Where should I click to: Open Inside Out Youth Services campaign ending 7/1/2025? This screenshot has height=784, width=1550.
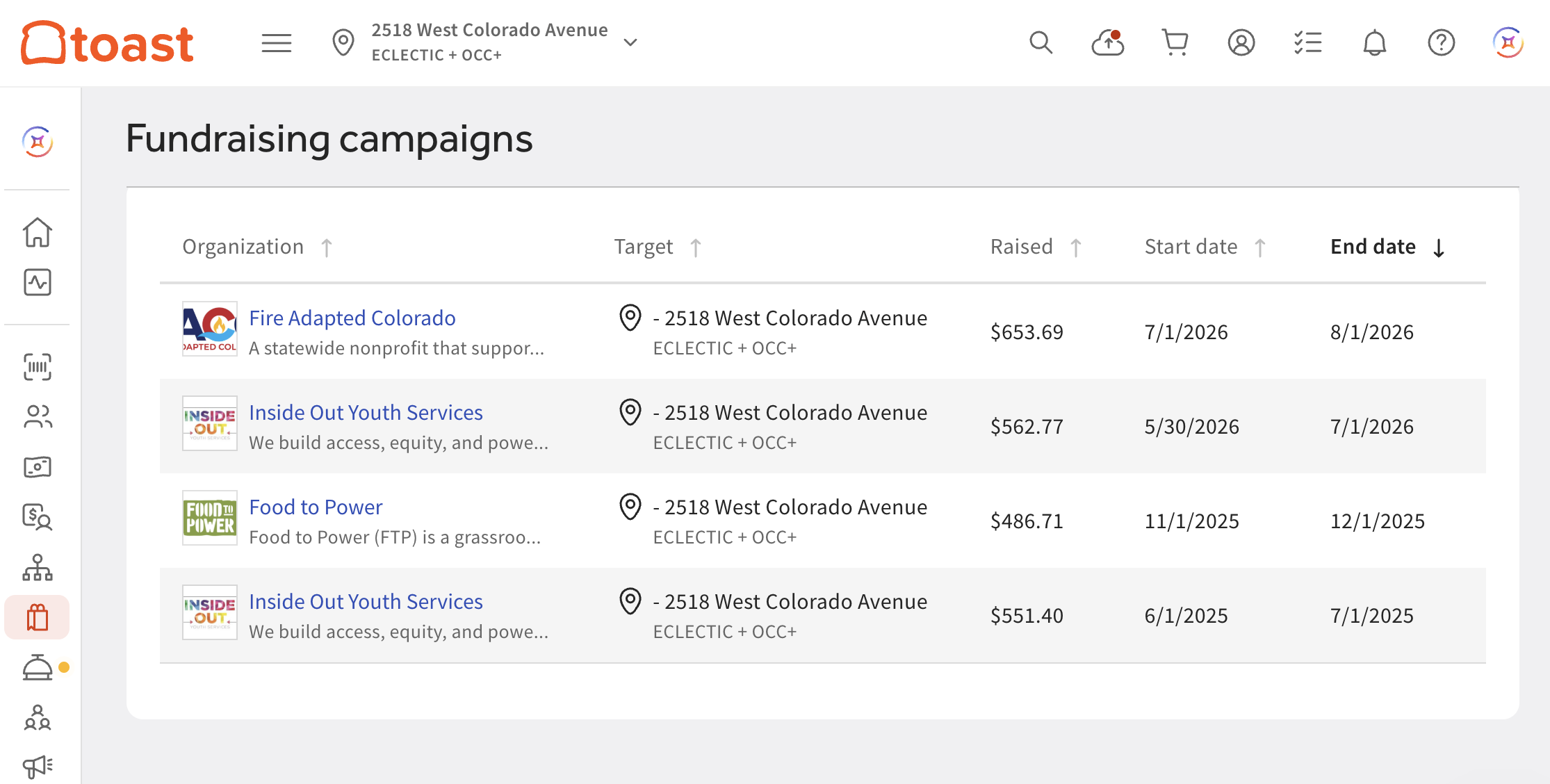click(x=366, y=601)
